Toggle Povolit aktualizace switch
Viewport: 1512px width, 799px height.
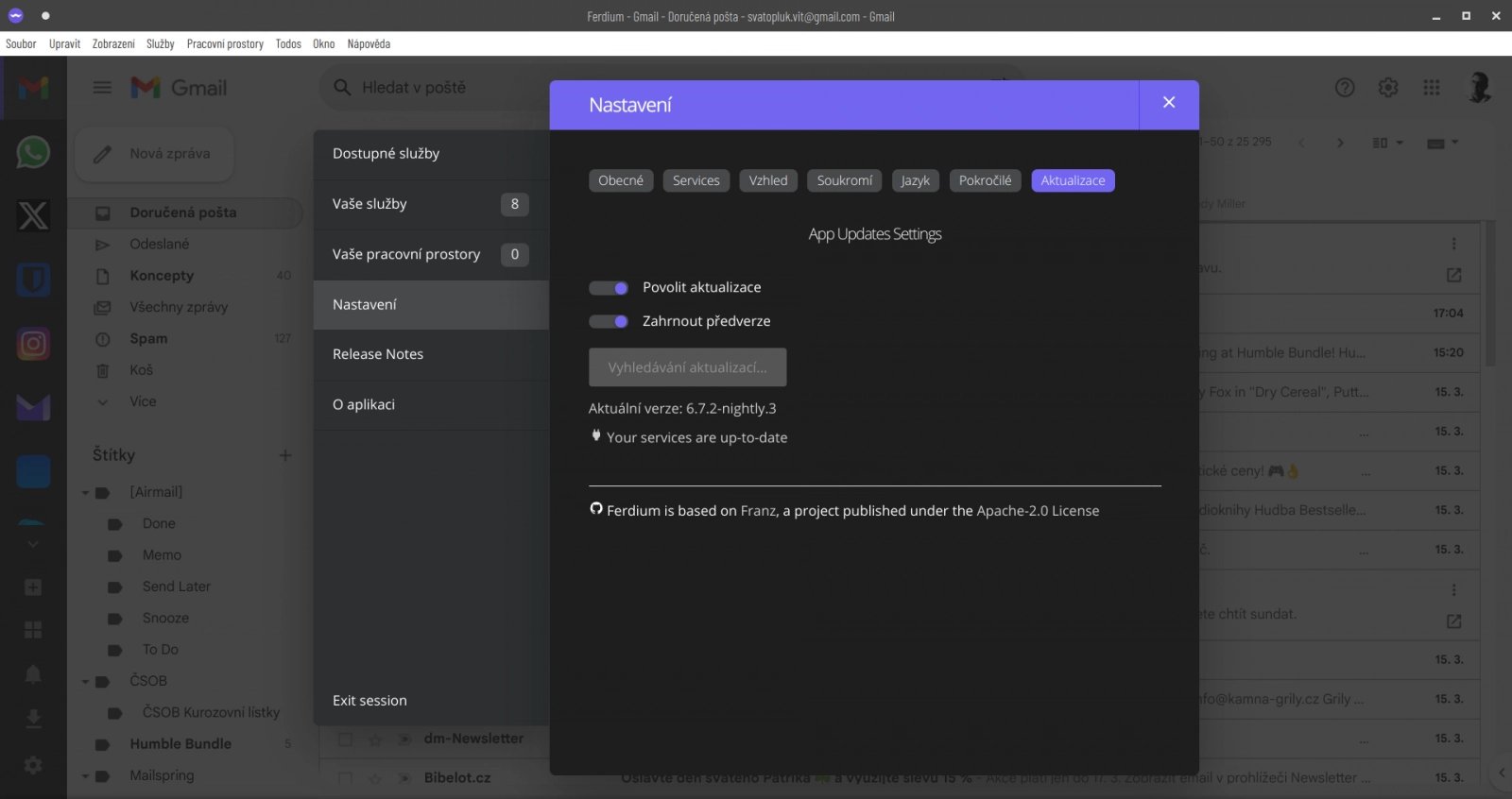[x=609, y=288]
